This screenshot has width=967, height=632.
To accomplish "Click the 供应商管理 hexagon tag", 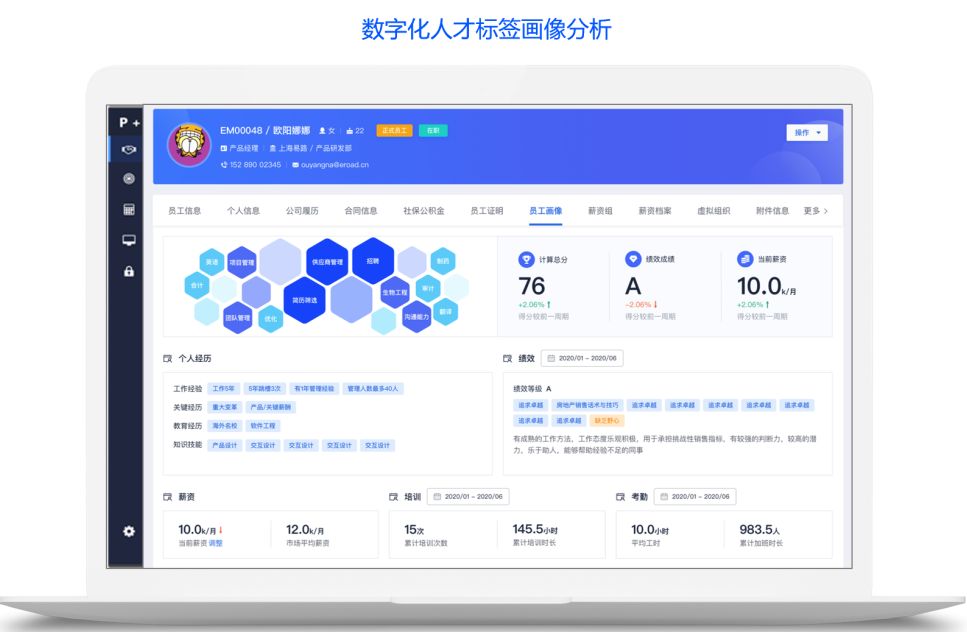I will click(327, 262).
